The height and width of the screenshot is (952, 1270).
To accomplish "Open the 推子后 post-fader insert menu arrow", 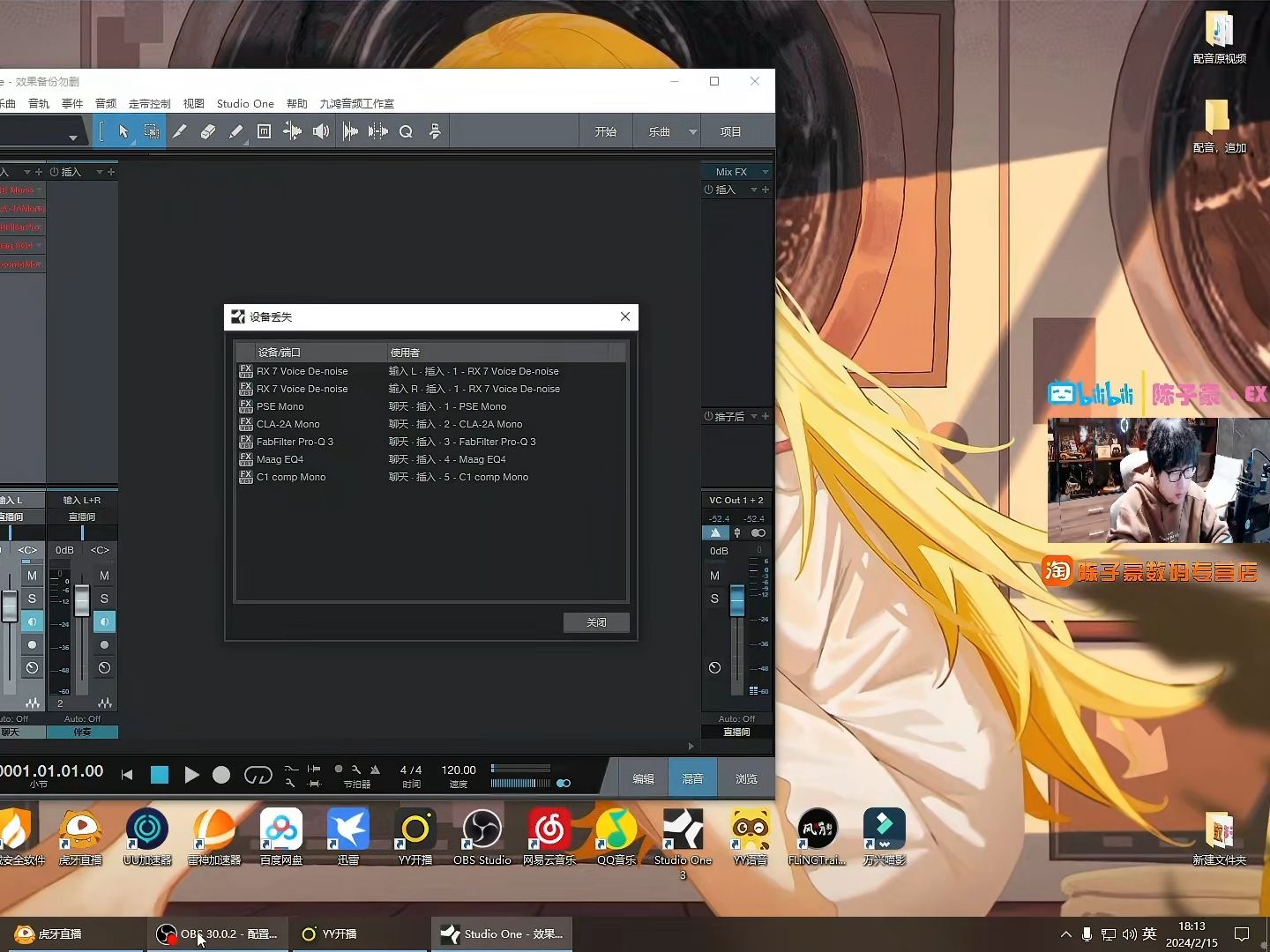I will pos(754,416).
